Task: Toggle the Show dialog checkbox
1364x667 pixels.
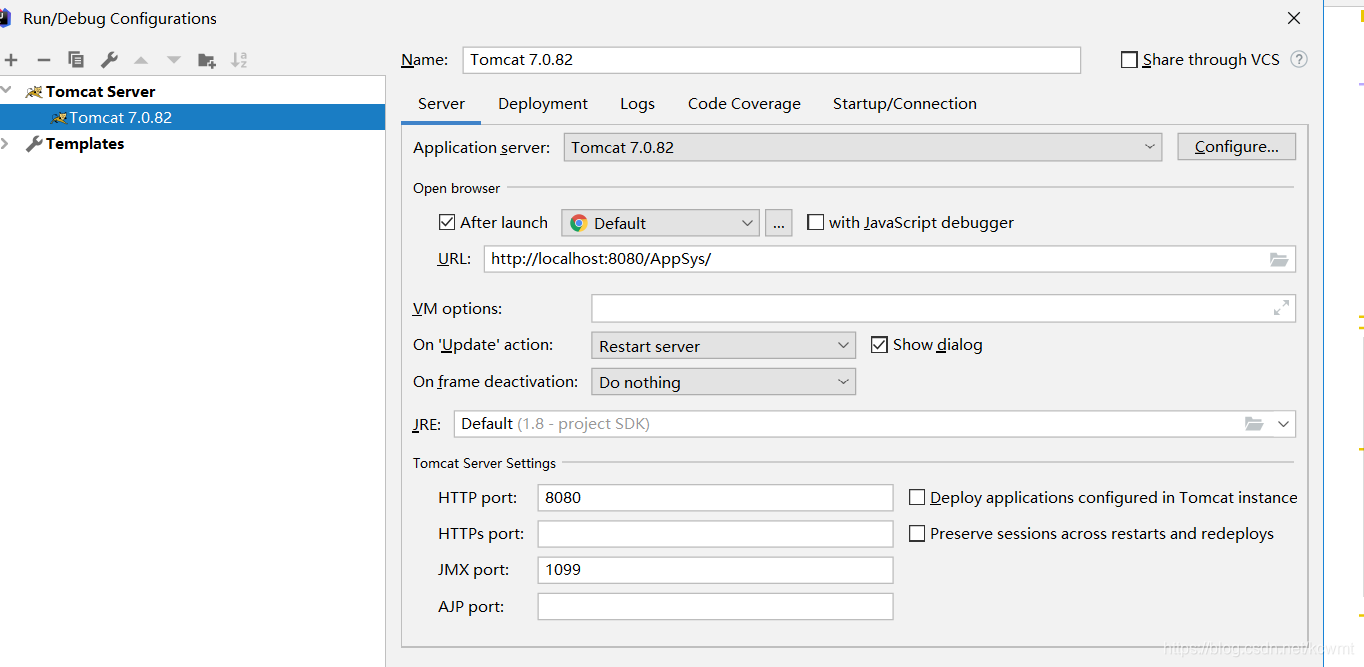Action: (879, 345)
